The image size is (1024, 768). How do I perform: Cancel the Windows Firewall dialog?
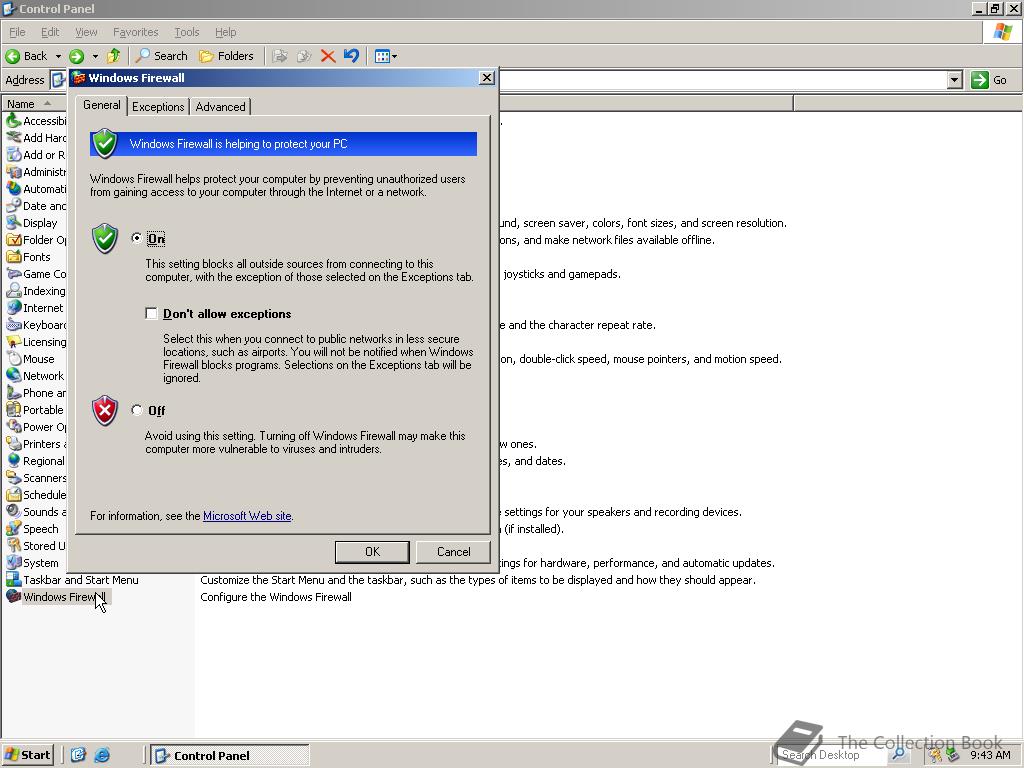(453, 552)
